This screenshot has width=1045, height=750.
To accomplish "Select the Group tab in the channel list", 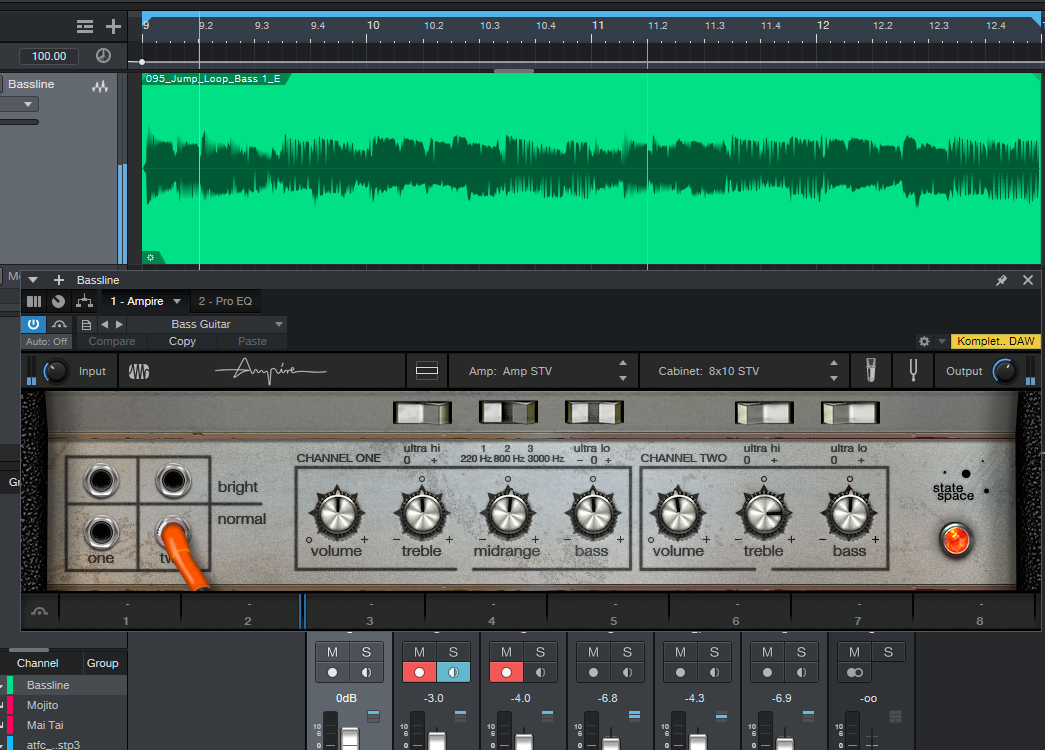I will coord(102,663).
